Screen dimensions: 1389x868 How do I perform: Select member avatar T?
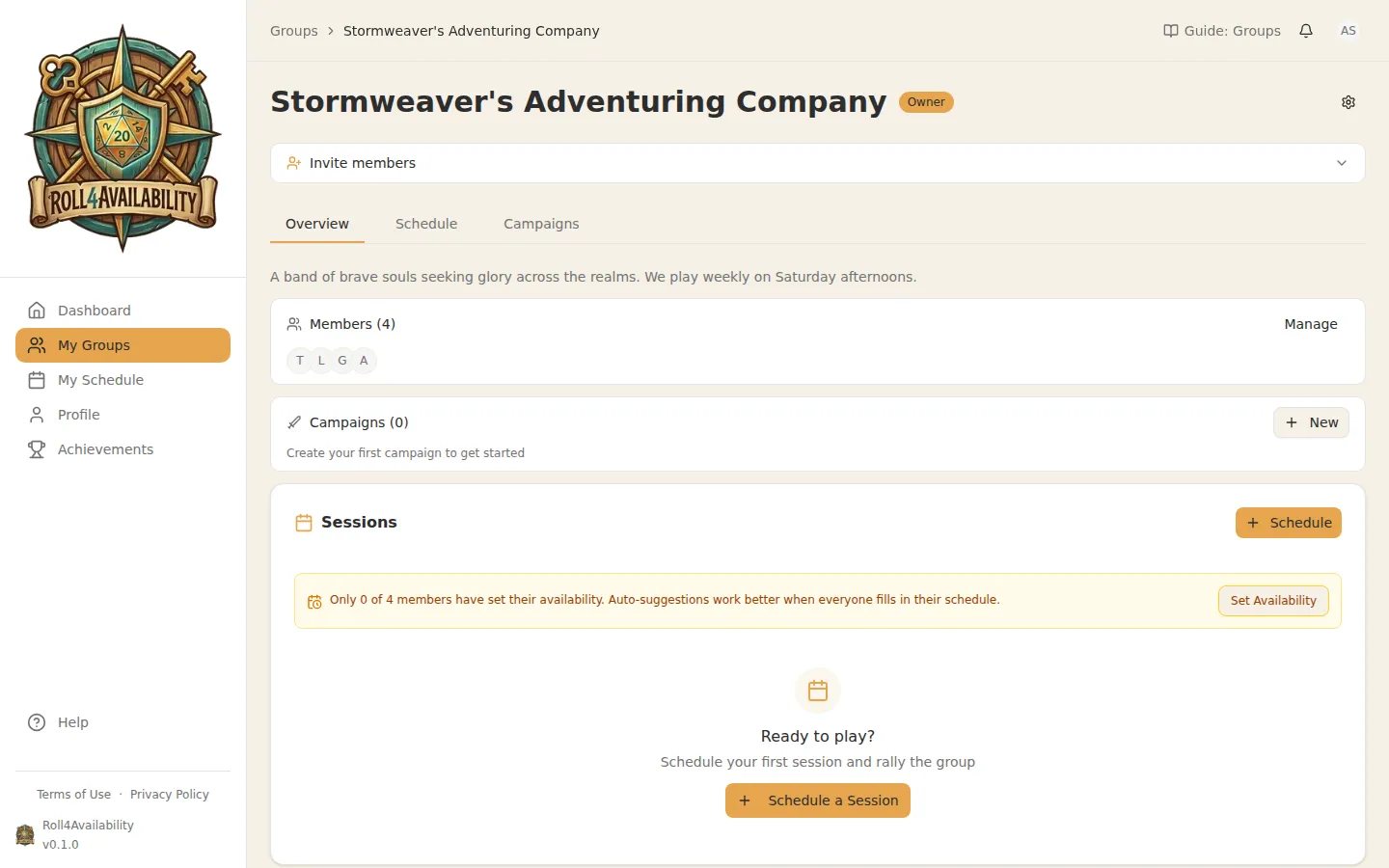point(300,361)
